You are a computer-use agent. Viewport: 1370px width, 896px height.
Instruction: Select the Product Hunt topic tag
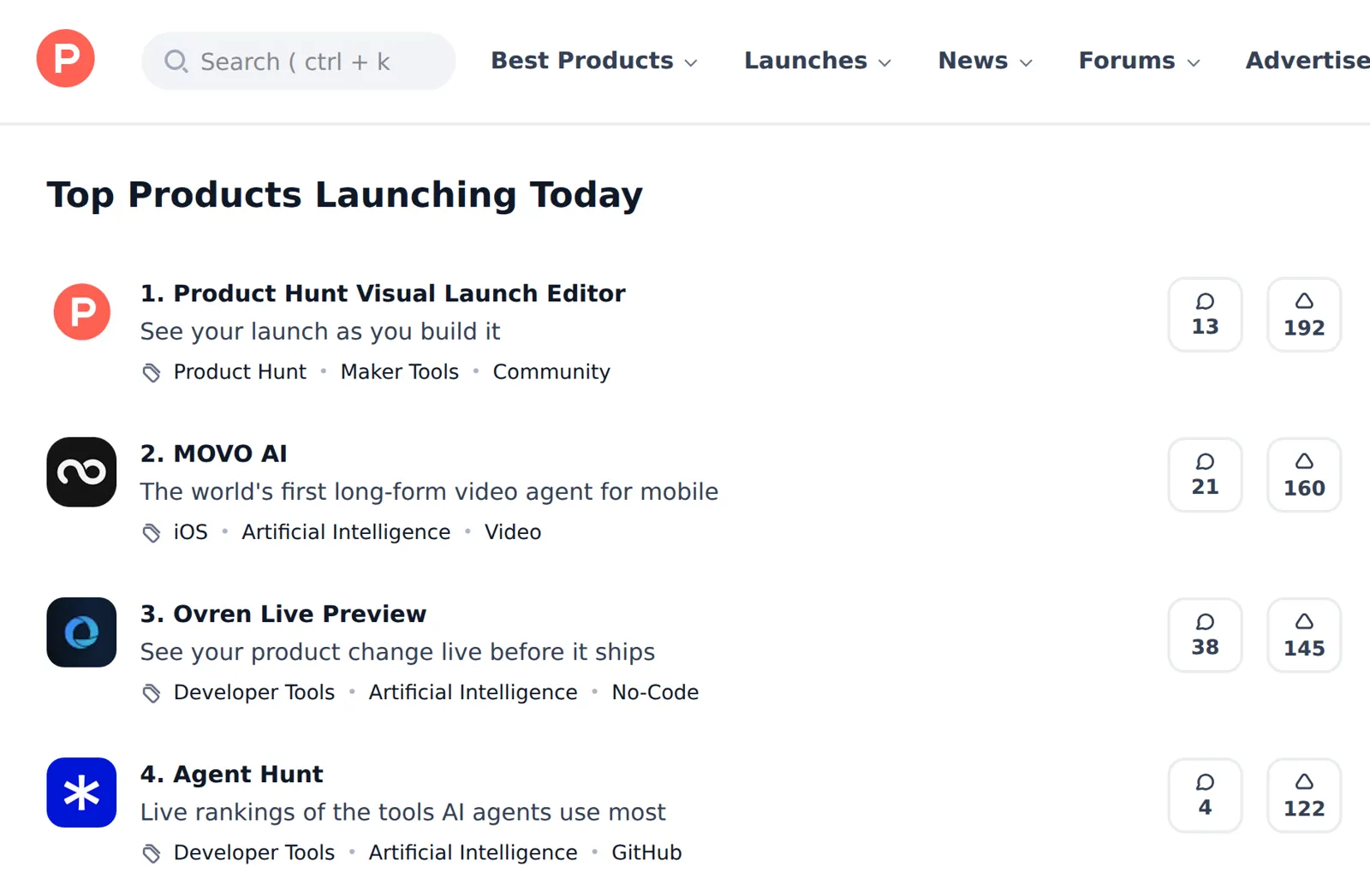240,372
